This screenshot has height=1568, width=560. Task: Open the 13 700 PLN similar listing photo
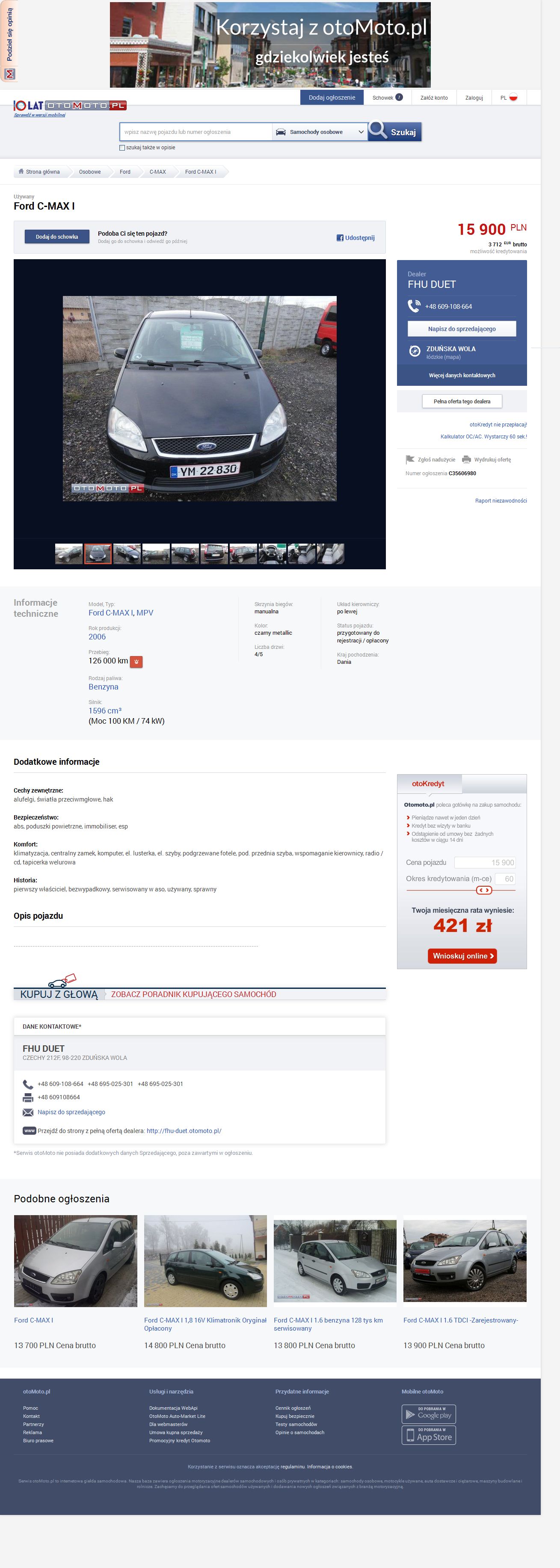point(75,1260)
